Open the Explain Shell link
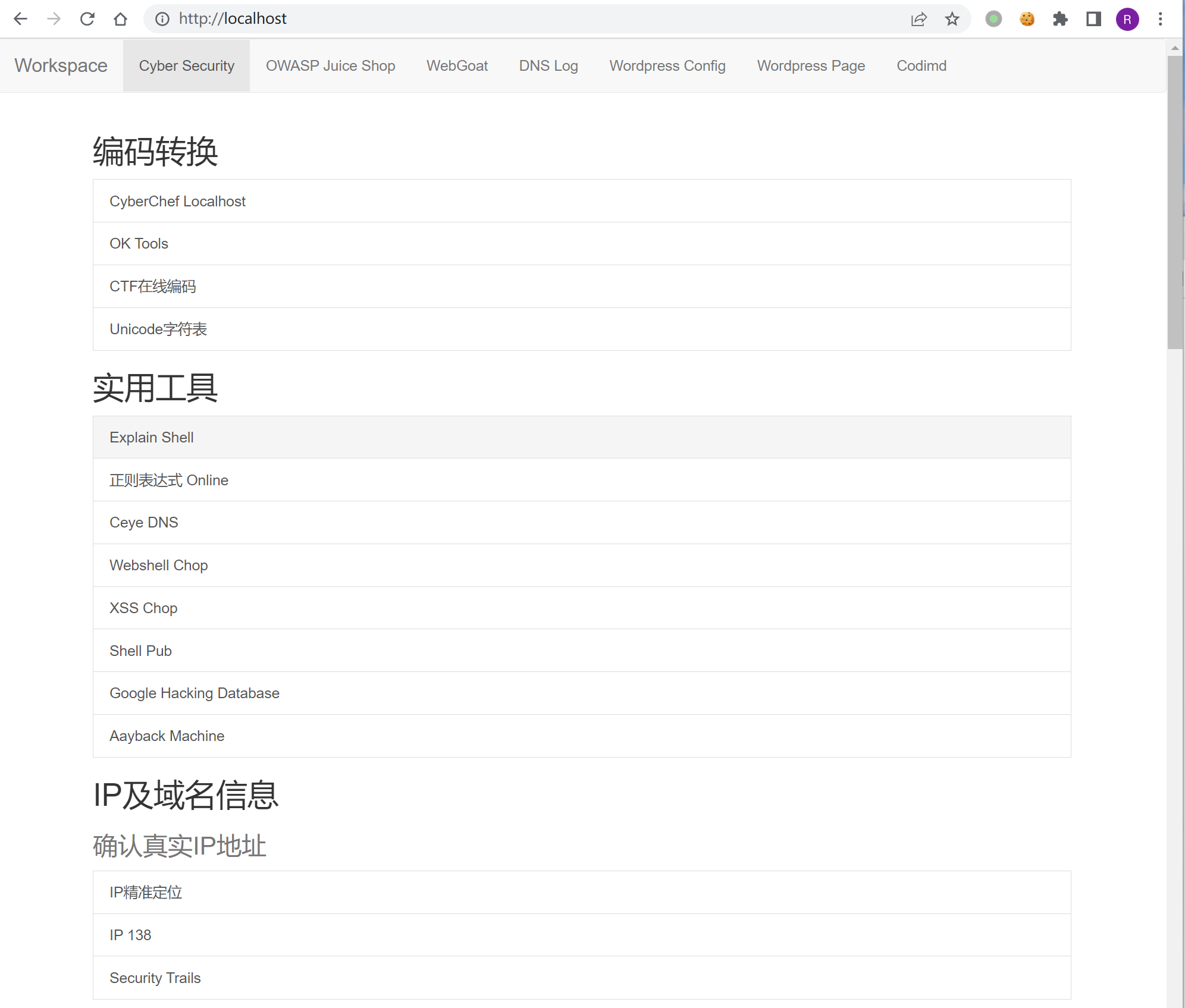The width and height of the screenshot is (1185, 1008). coord(152,437)
